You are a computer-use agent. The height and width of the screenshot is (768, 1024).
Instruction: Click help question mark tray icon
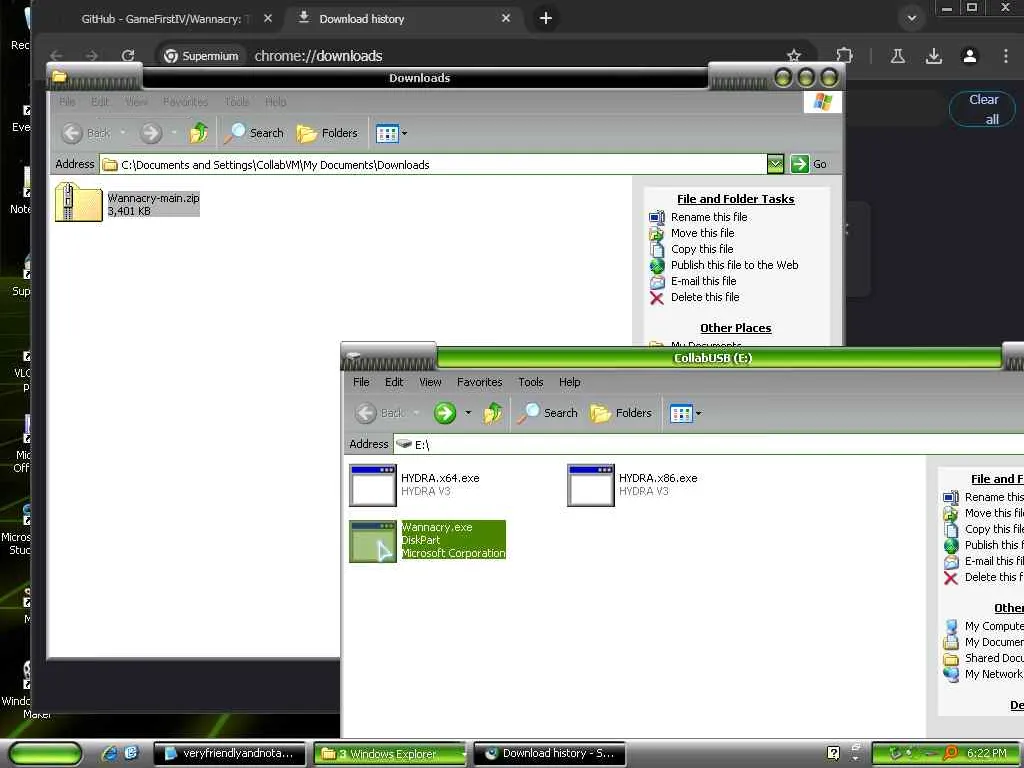[833, 753]
